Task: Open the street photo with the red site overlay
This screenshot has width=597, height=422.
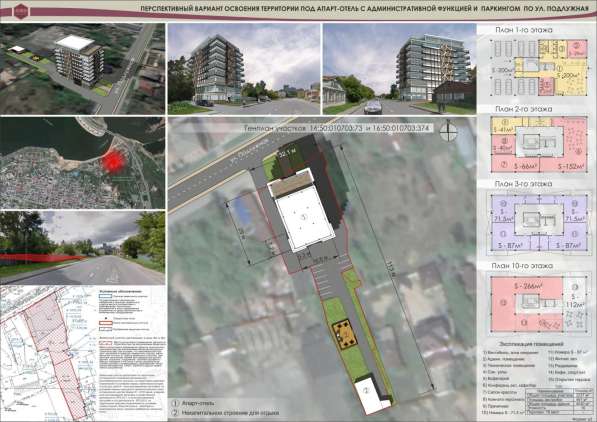Action: [x=83, y=248]
